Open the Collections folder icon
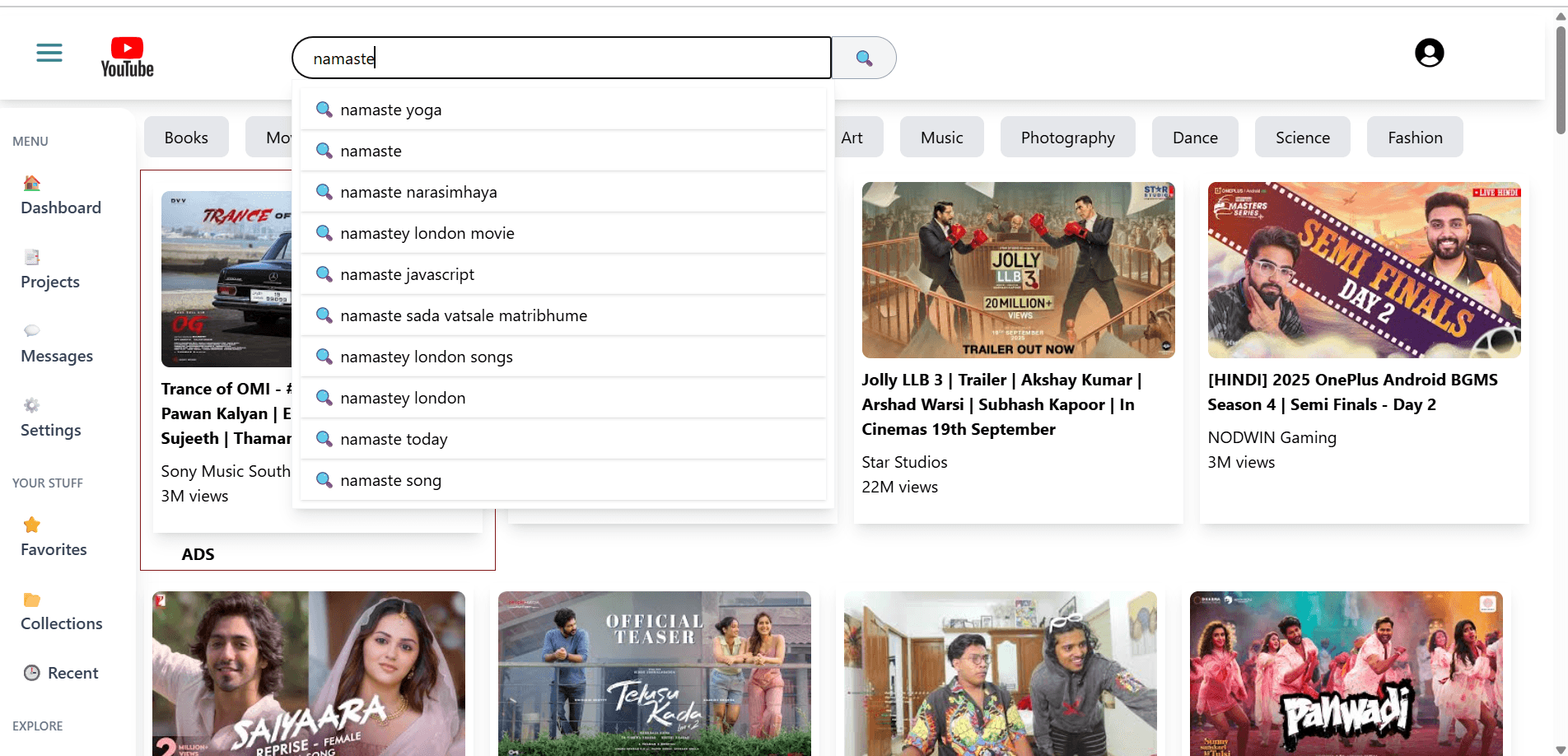1568x756 pixels. point(31,598)
